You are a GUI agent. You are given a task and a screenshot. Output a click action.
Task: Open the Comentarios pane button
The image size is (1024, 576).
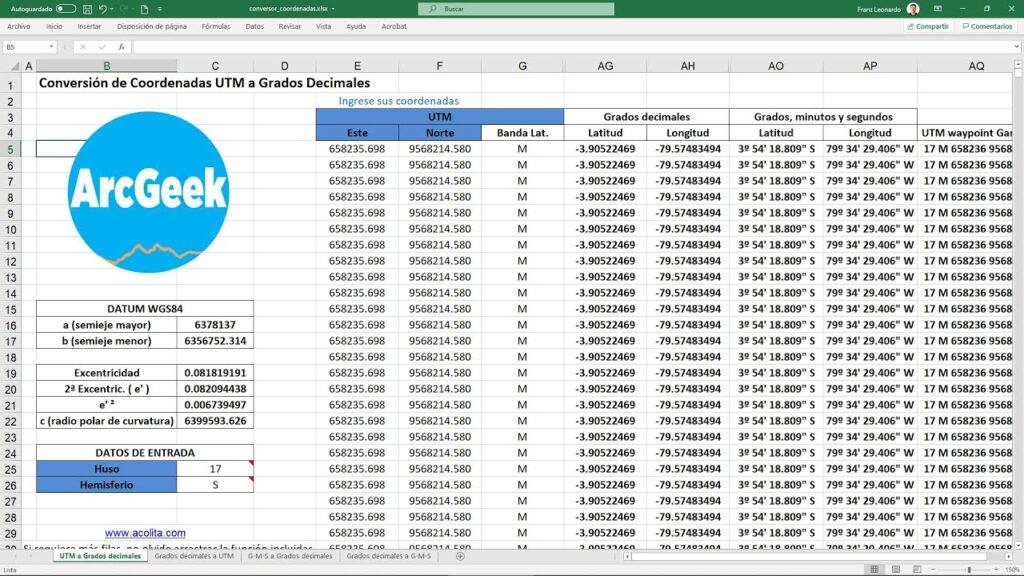click(x=987, y=27)
